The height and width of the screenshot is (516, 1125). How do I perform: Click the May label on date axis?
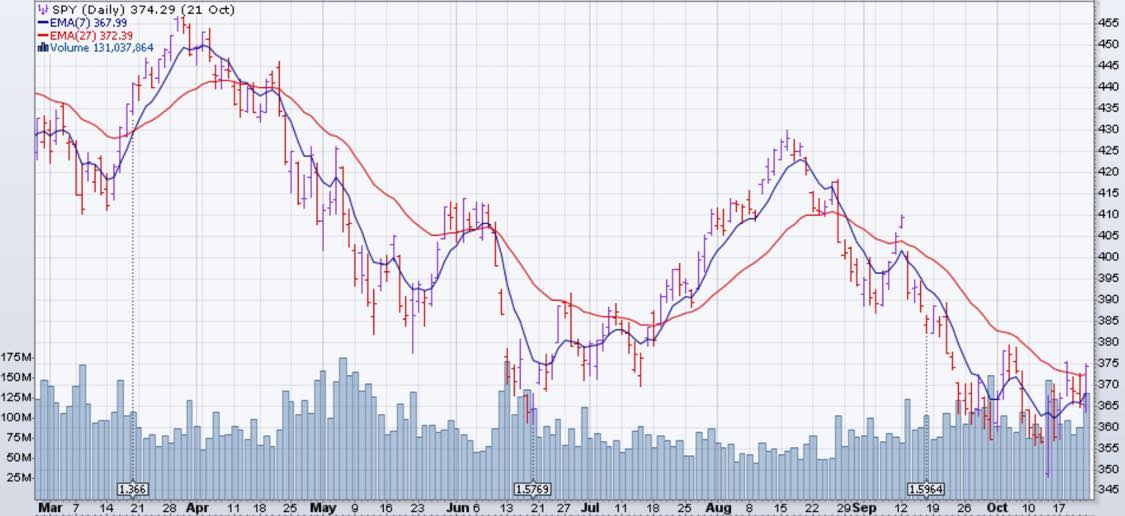(320, 508)
